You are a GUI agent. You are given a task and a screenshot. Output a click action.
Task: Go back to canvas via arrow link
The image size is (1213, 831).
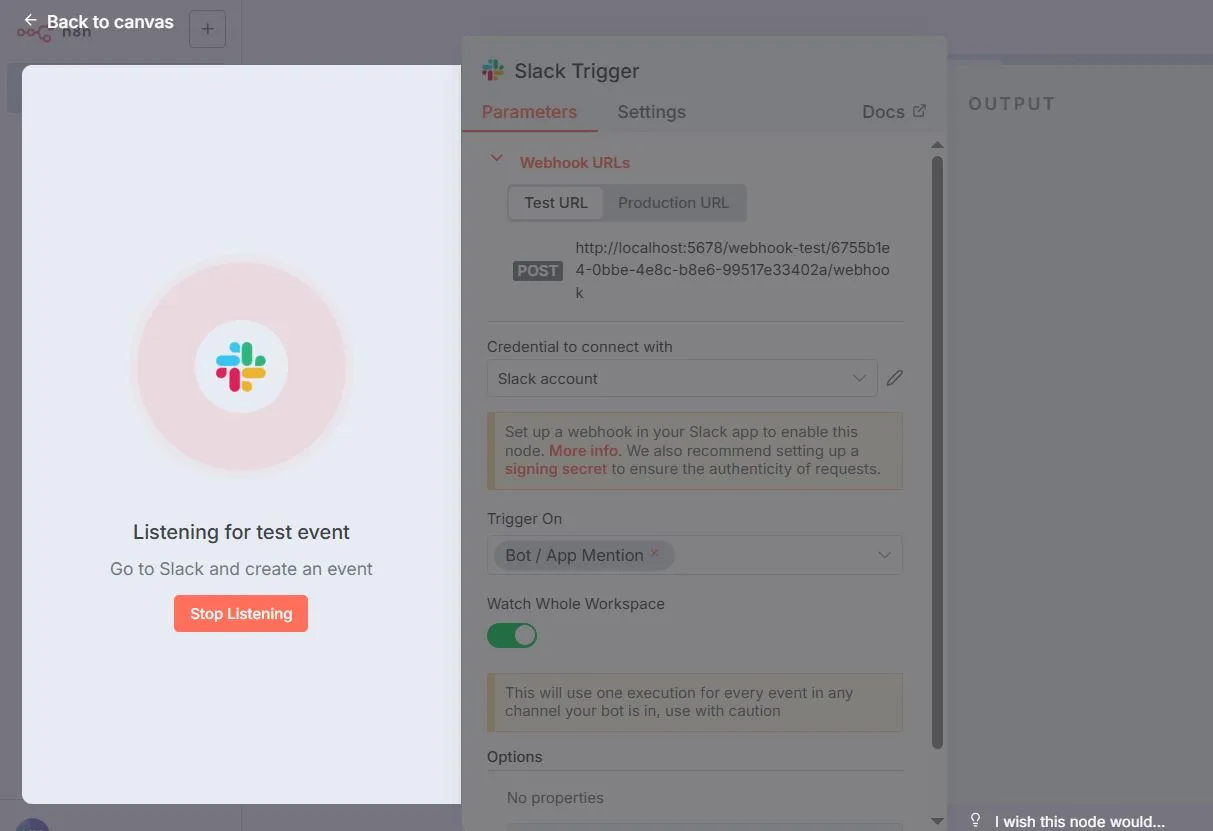[x=98, y=21]
